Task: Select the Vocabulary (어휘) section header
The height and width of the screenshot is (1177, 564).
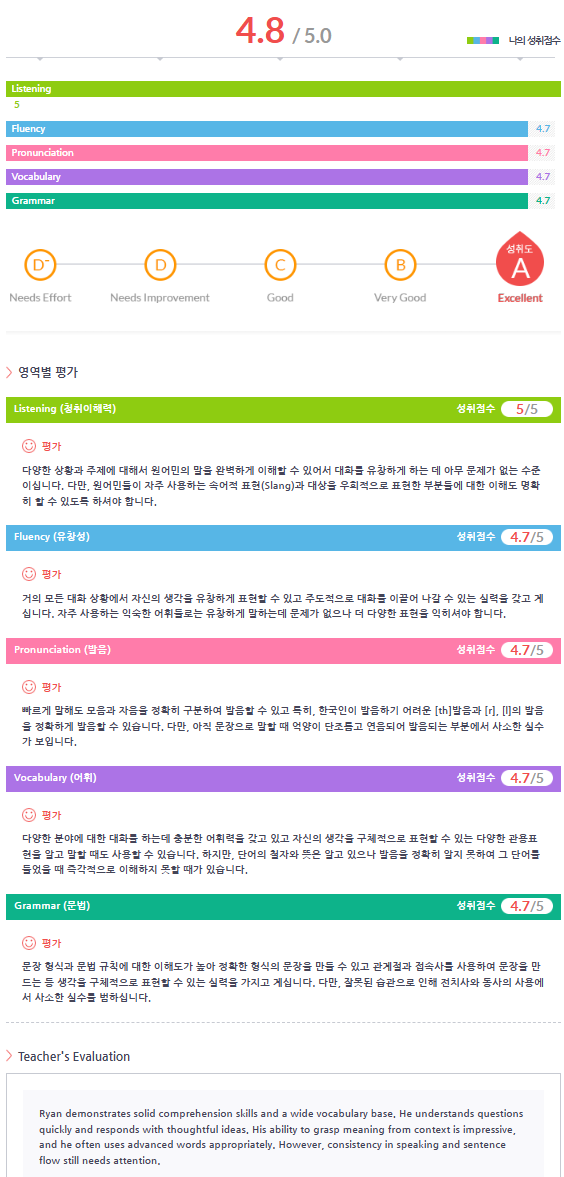Action: coord(283,778)
